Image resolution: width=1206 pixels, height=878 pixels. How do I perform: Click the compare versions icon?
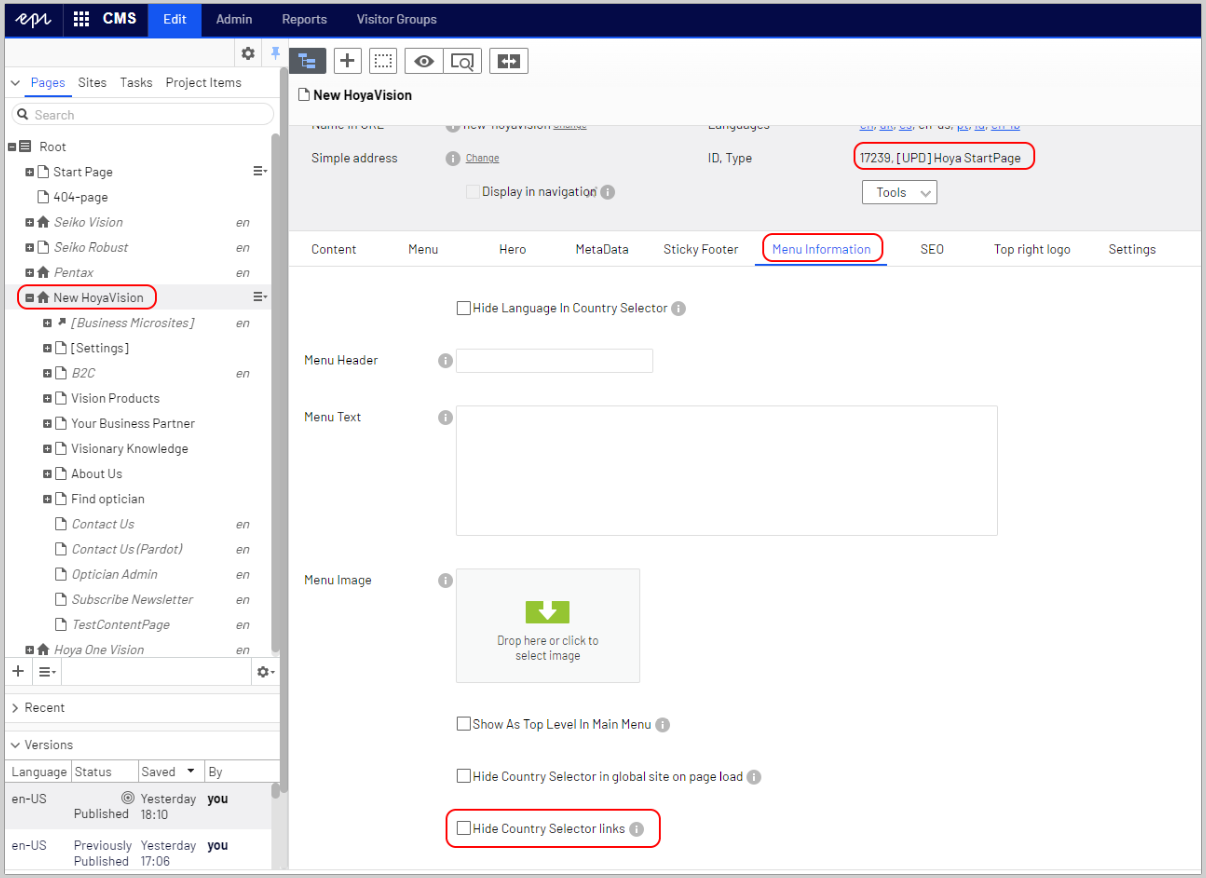509,61
